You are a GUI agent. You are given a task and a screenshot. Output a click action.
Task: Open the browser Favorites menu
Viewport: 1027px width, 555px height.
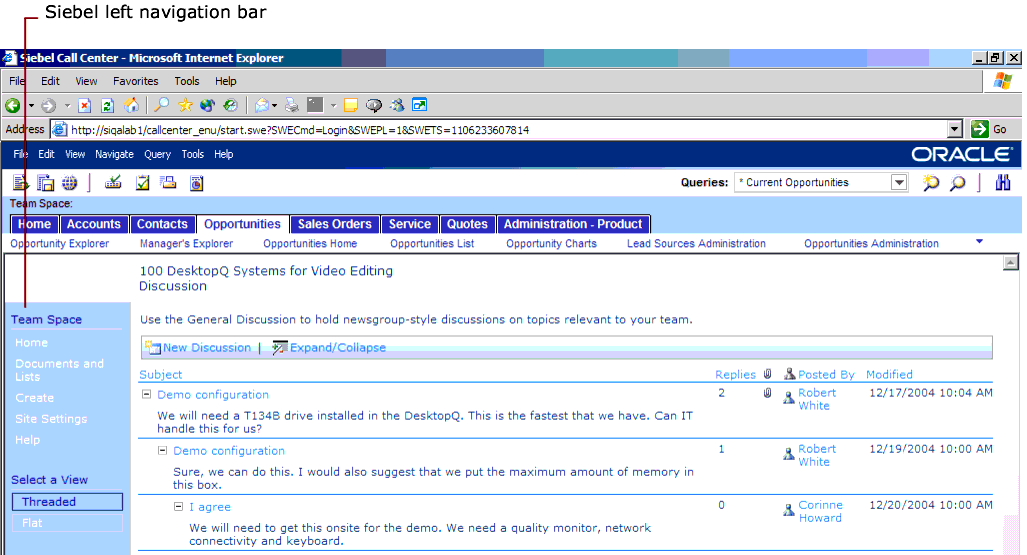(x=136, y=81)
